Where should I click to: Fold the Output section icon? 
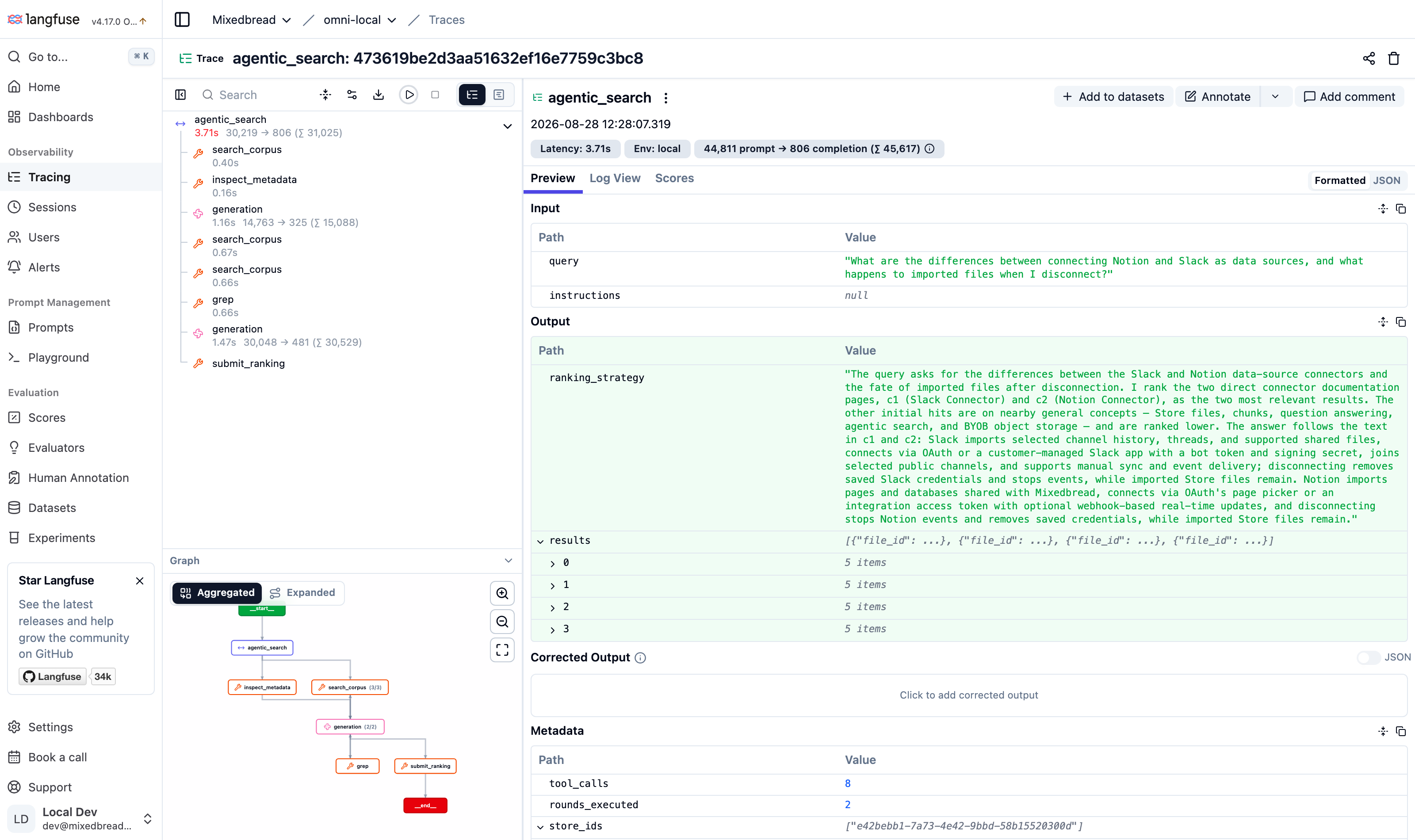click(x=1383, y=322)
